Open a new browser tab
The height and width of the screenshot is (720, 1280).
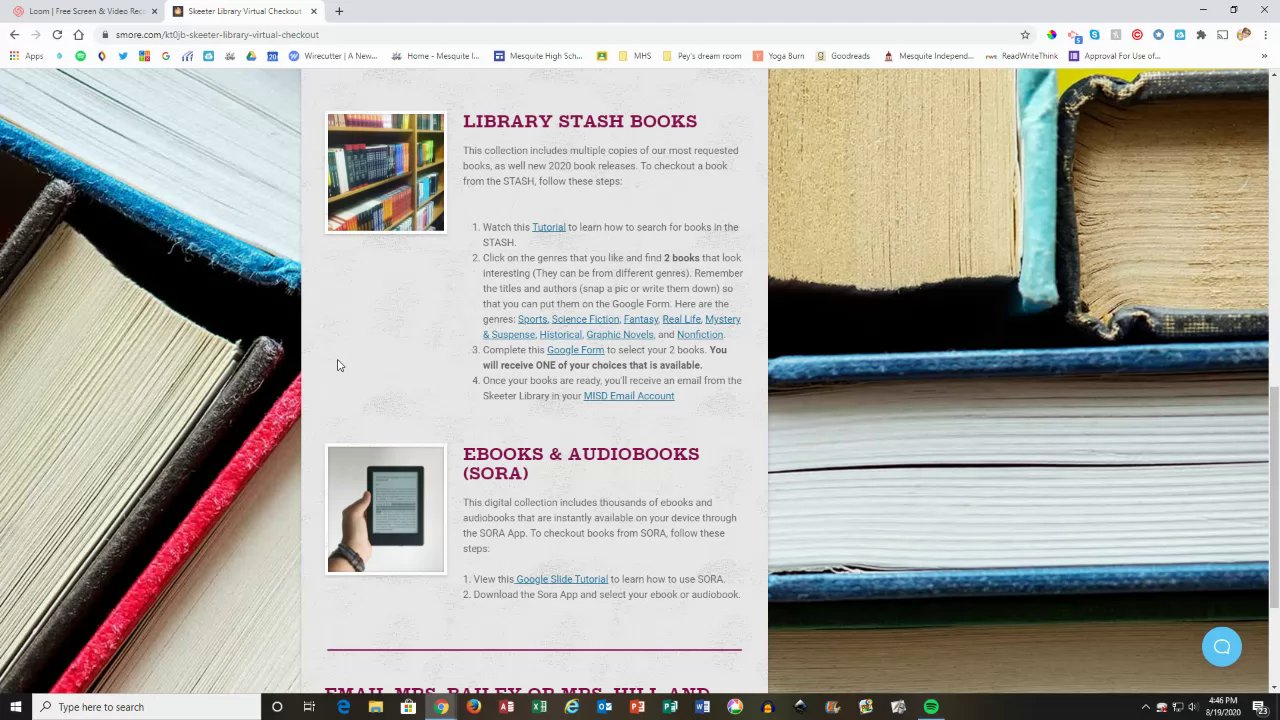(x=339, y=11)
